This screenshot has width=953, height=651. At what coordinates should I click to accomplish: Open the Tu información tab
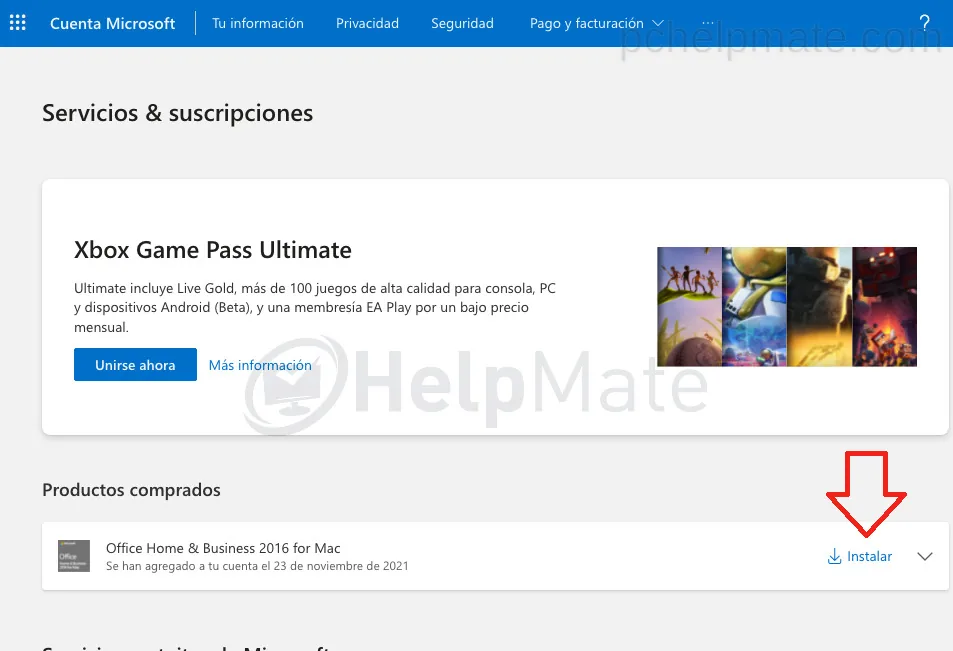258,23
